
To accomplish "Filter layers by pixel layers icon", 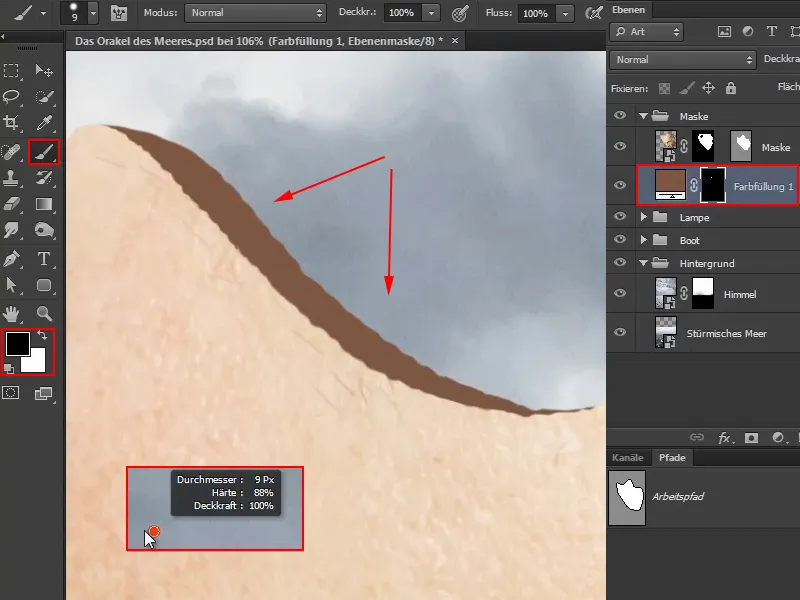I will (x=724, y=32).
